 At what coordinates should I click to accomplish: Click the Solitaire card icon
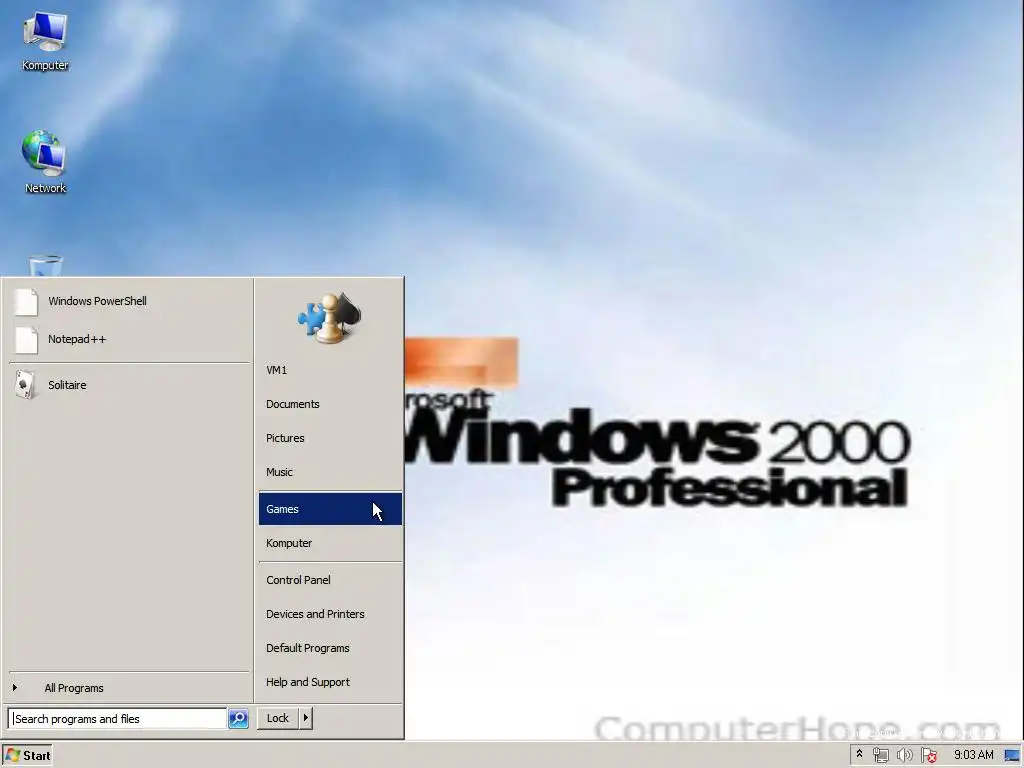(25, 385)
